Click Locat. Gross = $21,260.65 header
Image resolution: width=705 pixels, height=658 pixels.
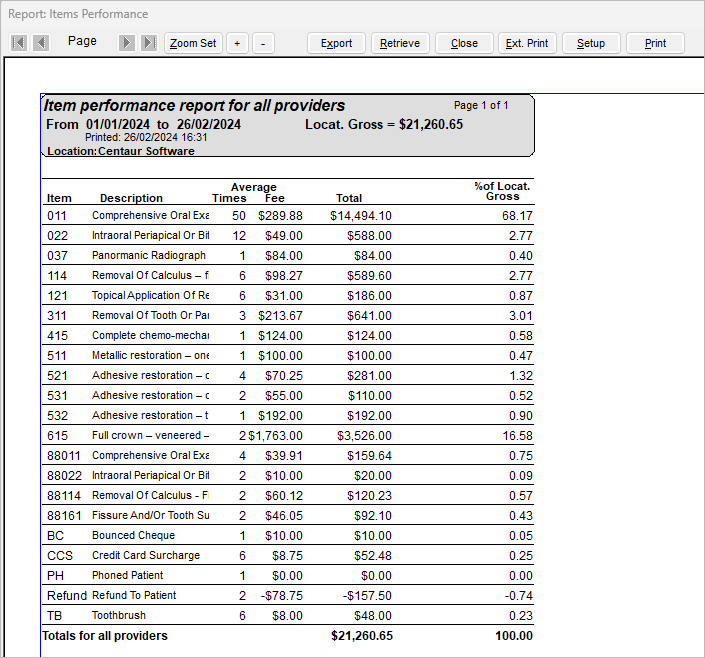click(x=384, y=125)
